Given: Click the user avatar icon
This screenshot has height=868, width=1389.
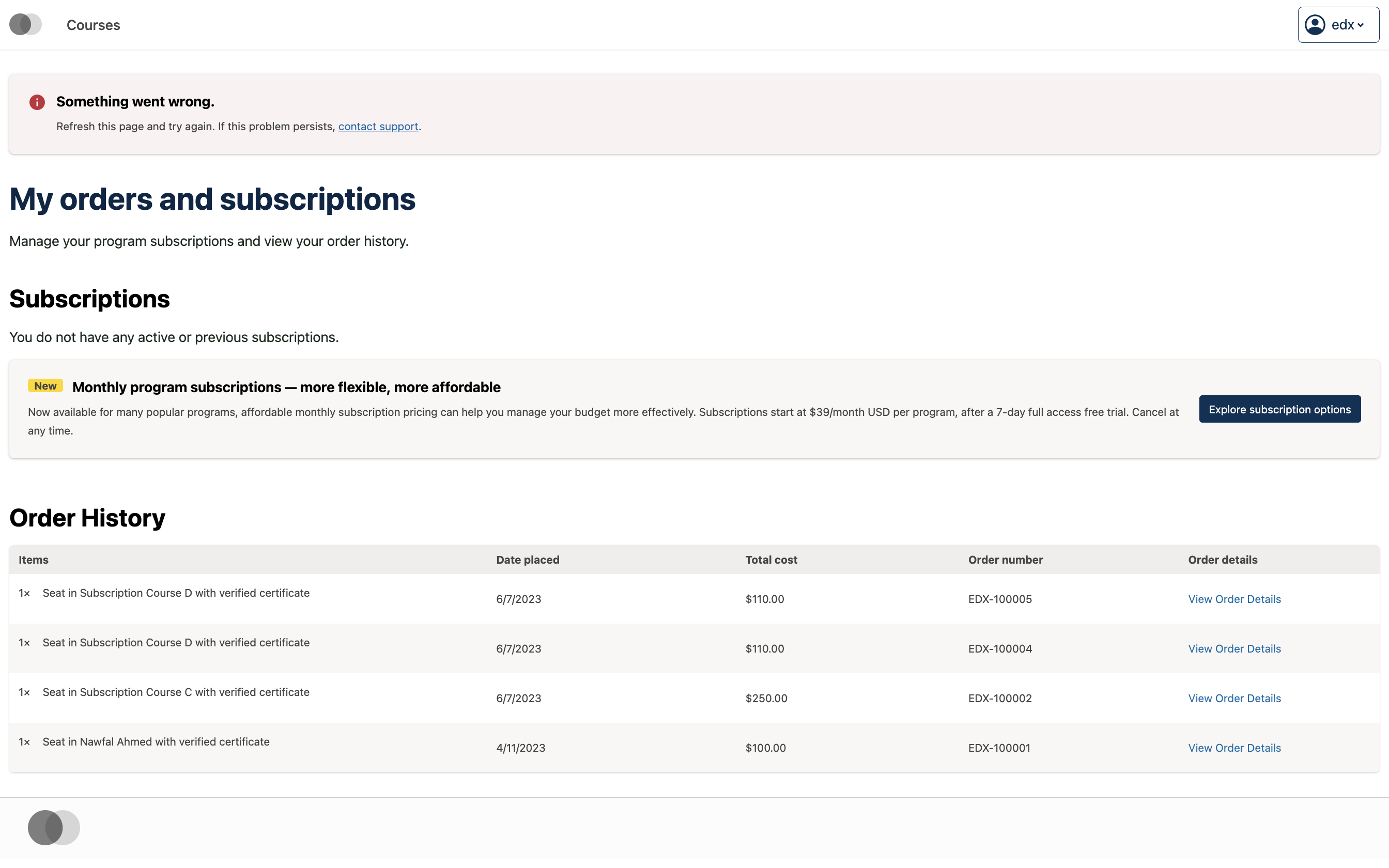Looking at the screenshot, I should [1315, 25].
